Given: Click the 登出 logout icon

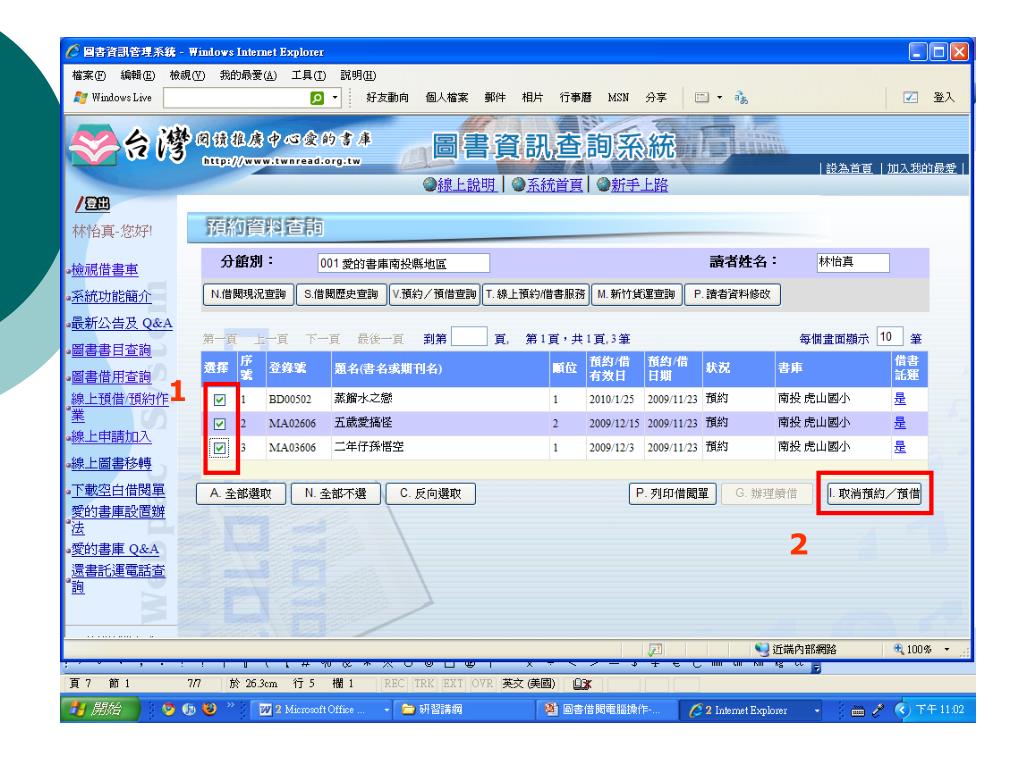Looking at the screenshot, I should 92,204.
